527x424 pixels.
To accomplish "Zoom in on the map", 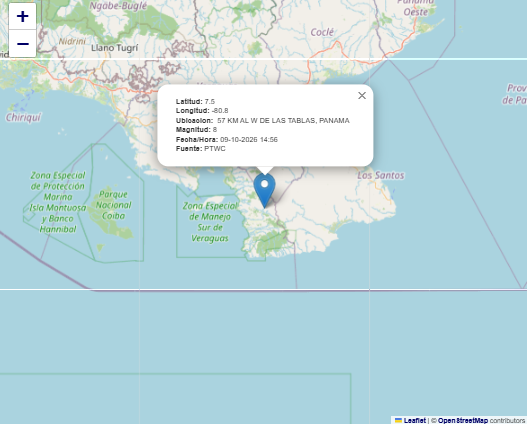I will [23, 16].
